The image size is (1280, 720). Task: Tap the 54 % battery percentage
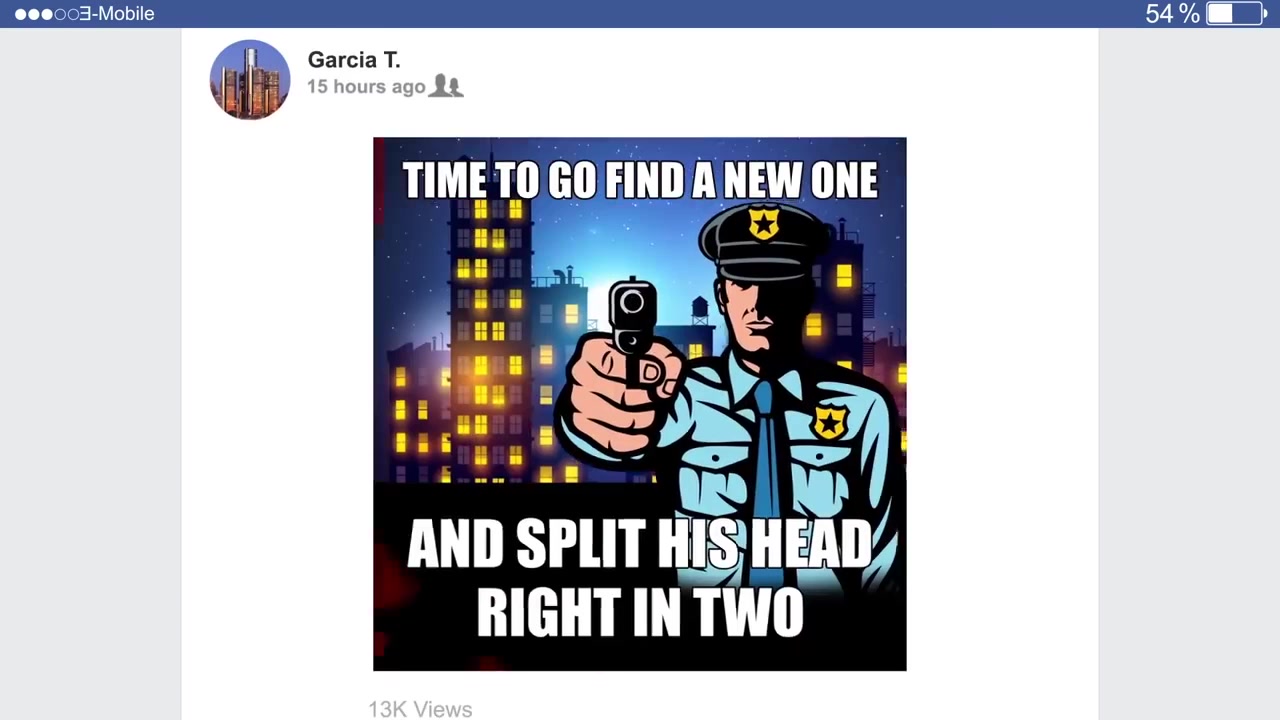pyautogui.click(x=1172, y=14)
